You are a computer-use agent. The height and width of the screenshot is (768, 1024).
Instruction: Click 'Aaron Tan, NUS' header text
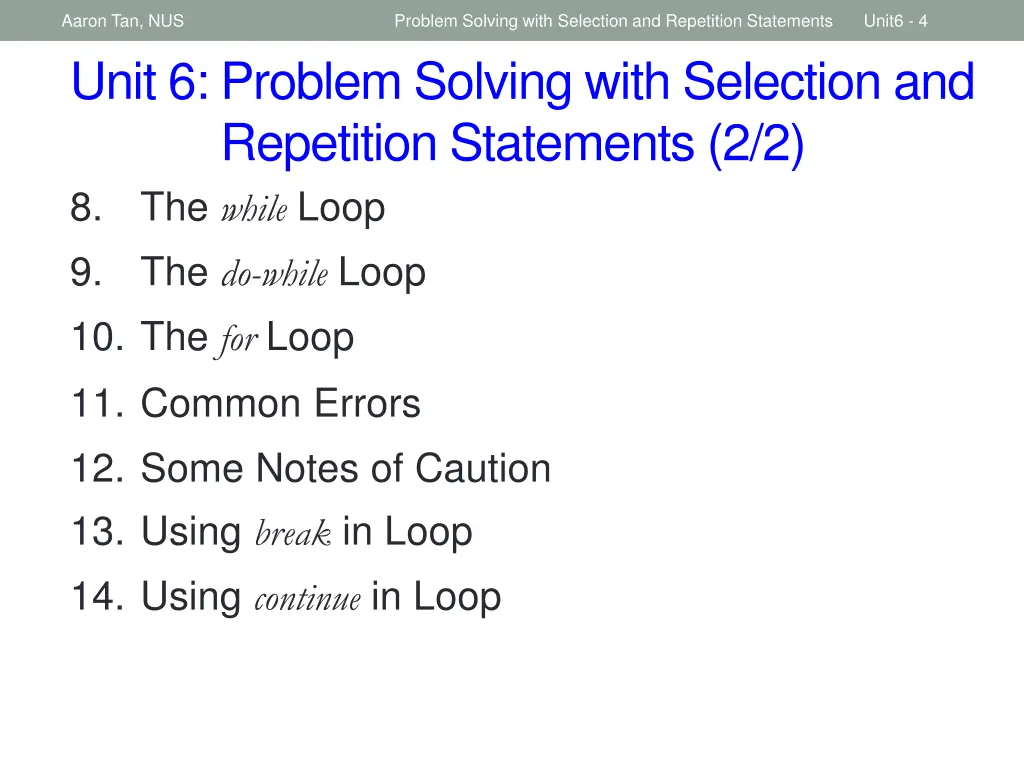[123, 21]
